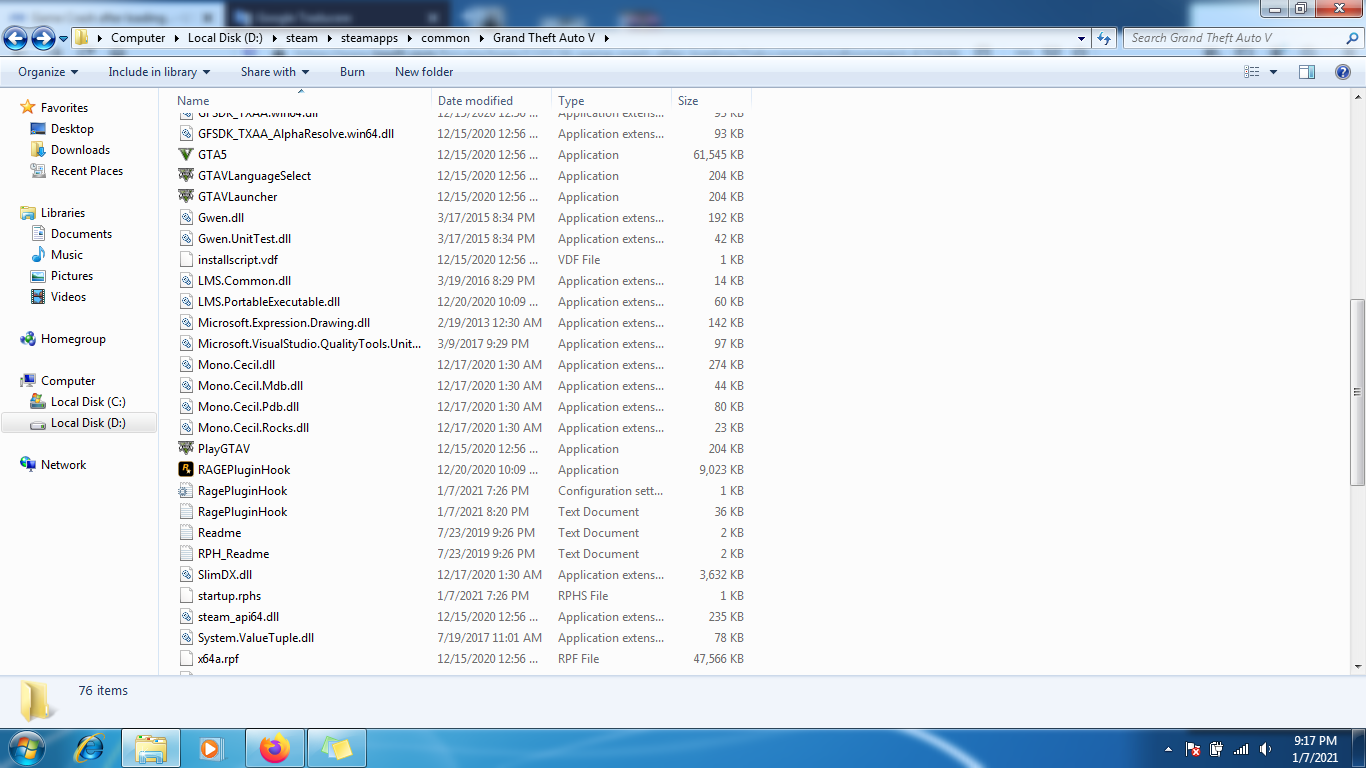Select the Gwen.UnitTest.dll file name
This screenshot has height=768, width=1366.
click(x=244, y=239)
